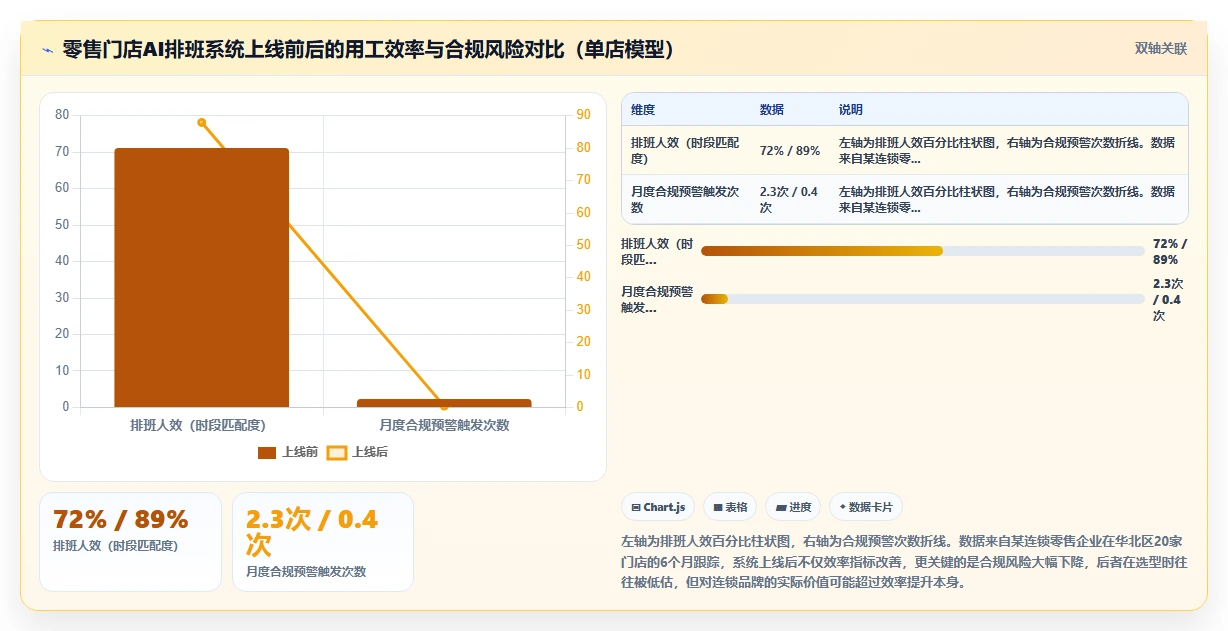This screenshot has height=631, width=1228.
Task: Click the short 月度合规预警触发次数 bar
Action: point(444,403)
